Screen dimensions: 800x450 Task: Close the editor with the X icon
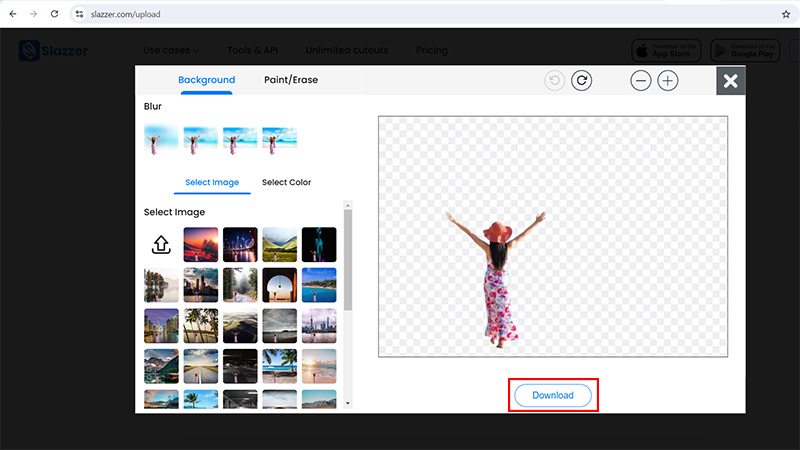click(731, 81)
